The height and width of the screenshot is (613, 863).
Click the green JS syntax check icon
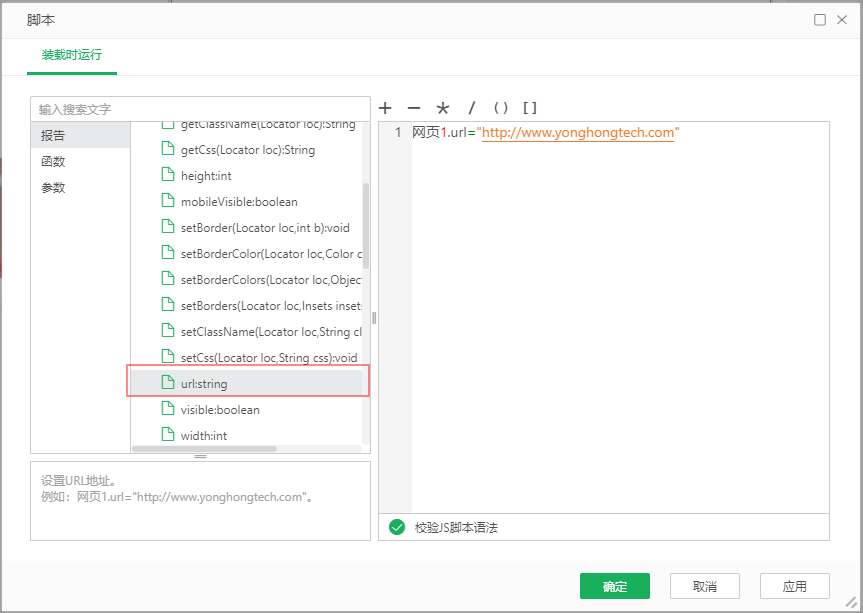click(x=397, y=527)
